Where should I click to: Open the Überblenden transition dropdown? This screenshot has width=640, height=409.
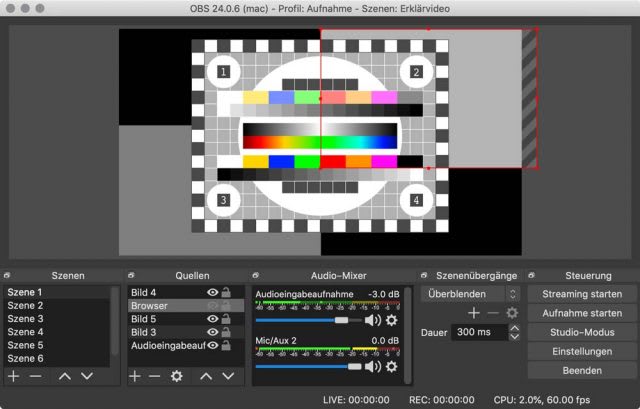pyautogui.click(x=470, y=294)
